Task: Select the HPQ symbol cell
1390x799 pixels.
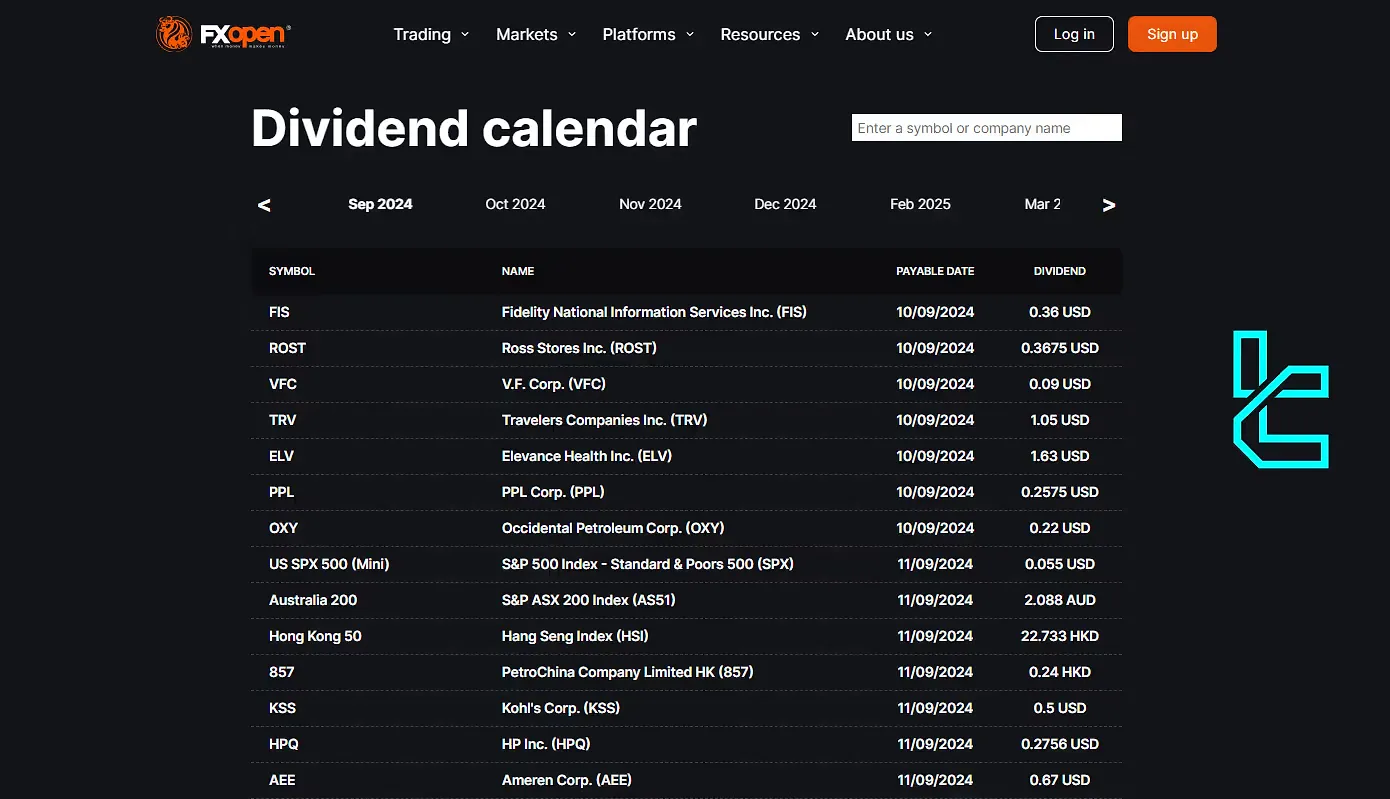Action: pos(284,744)
